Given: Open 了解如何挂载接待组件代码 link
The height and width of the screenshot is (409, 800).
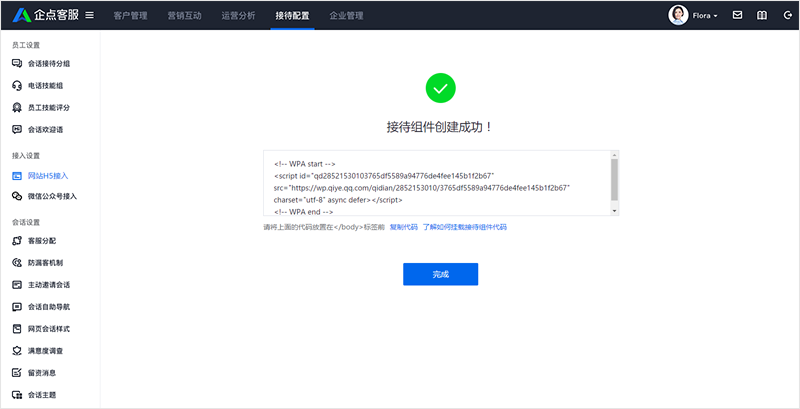Looking at the screenshot, I should point(464,227).
